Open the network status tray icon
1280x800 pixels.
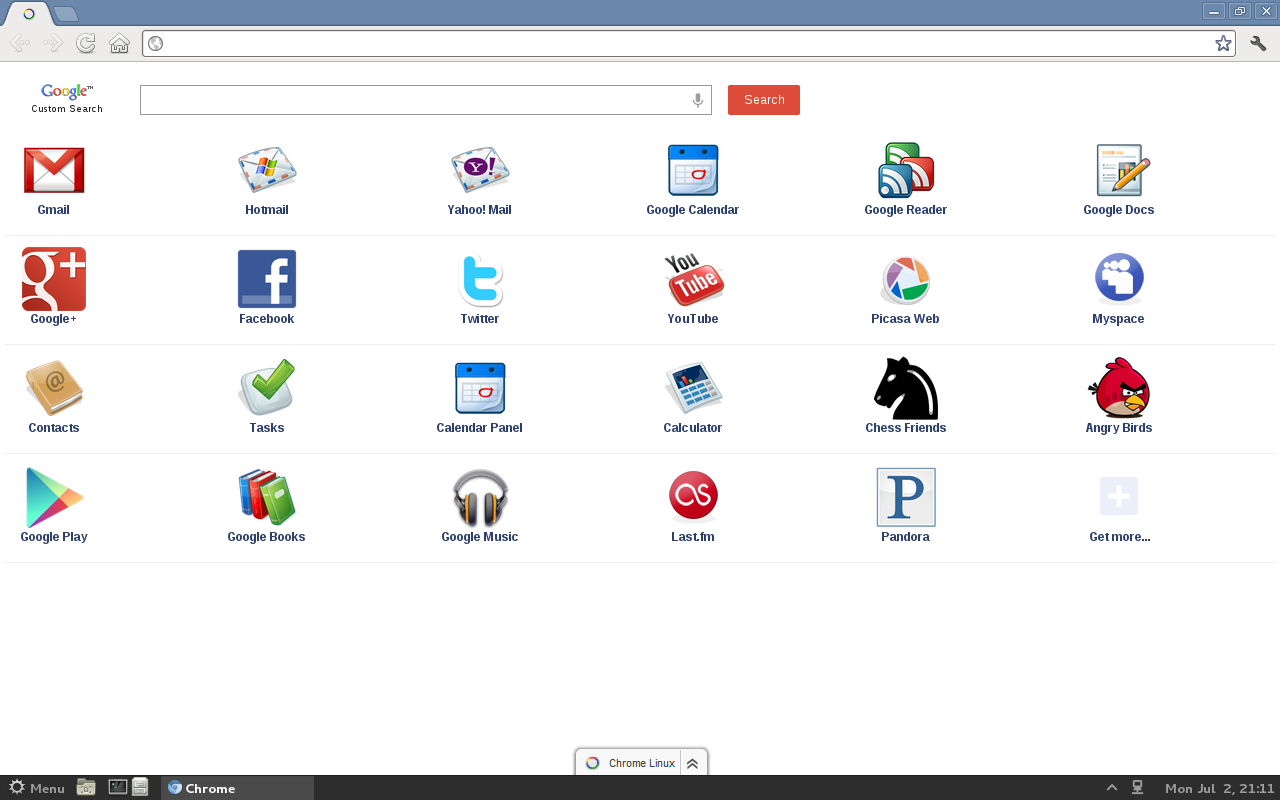(x=1137, y=787)
